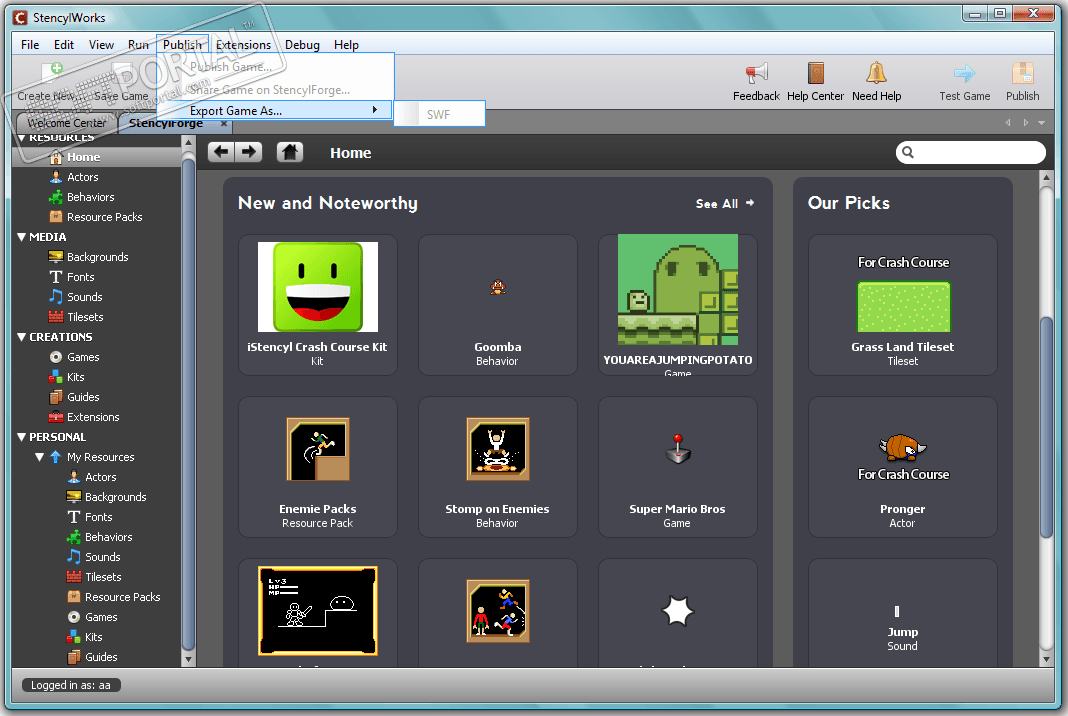Open Resource Packs under My Resources
Viewport: 1068px width, 716px height.
122,597
